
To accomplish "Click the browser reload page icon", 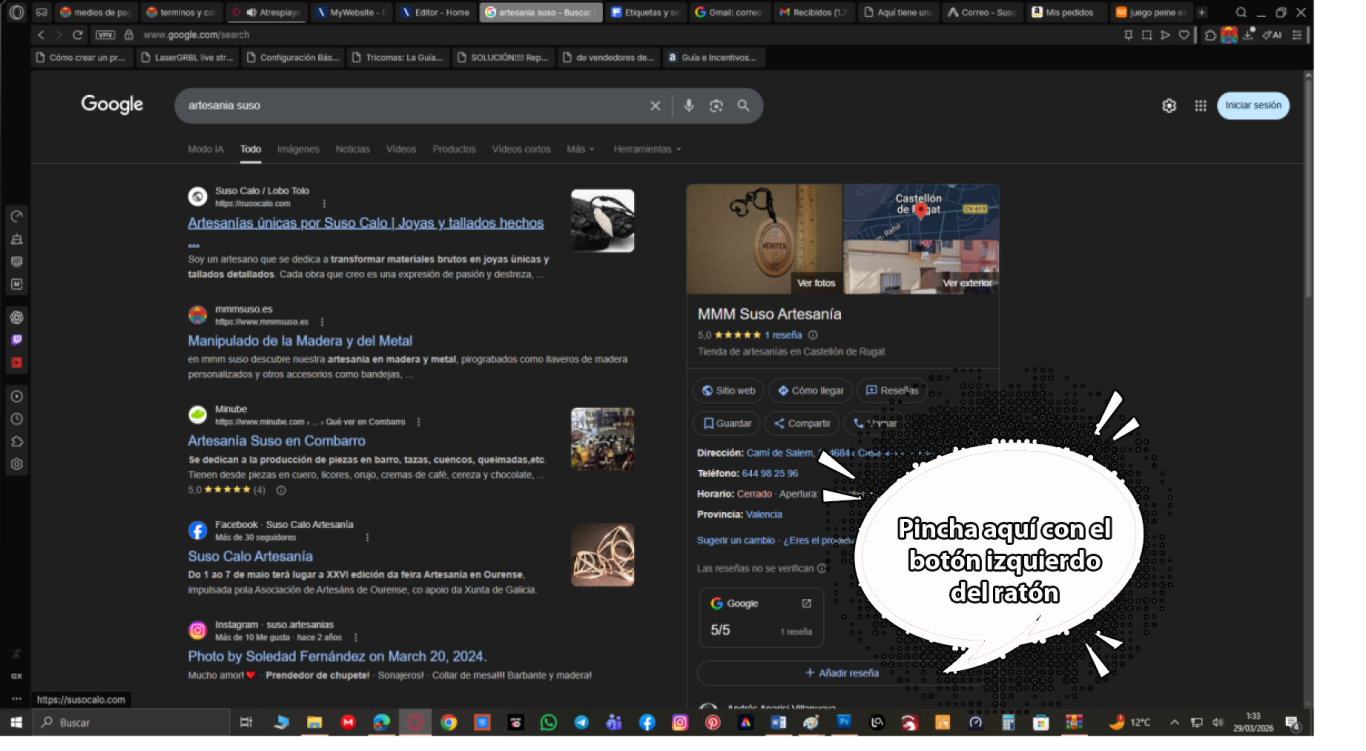I will 78,35.
